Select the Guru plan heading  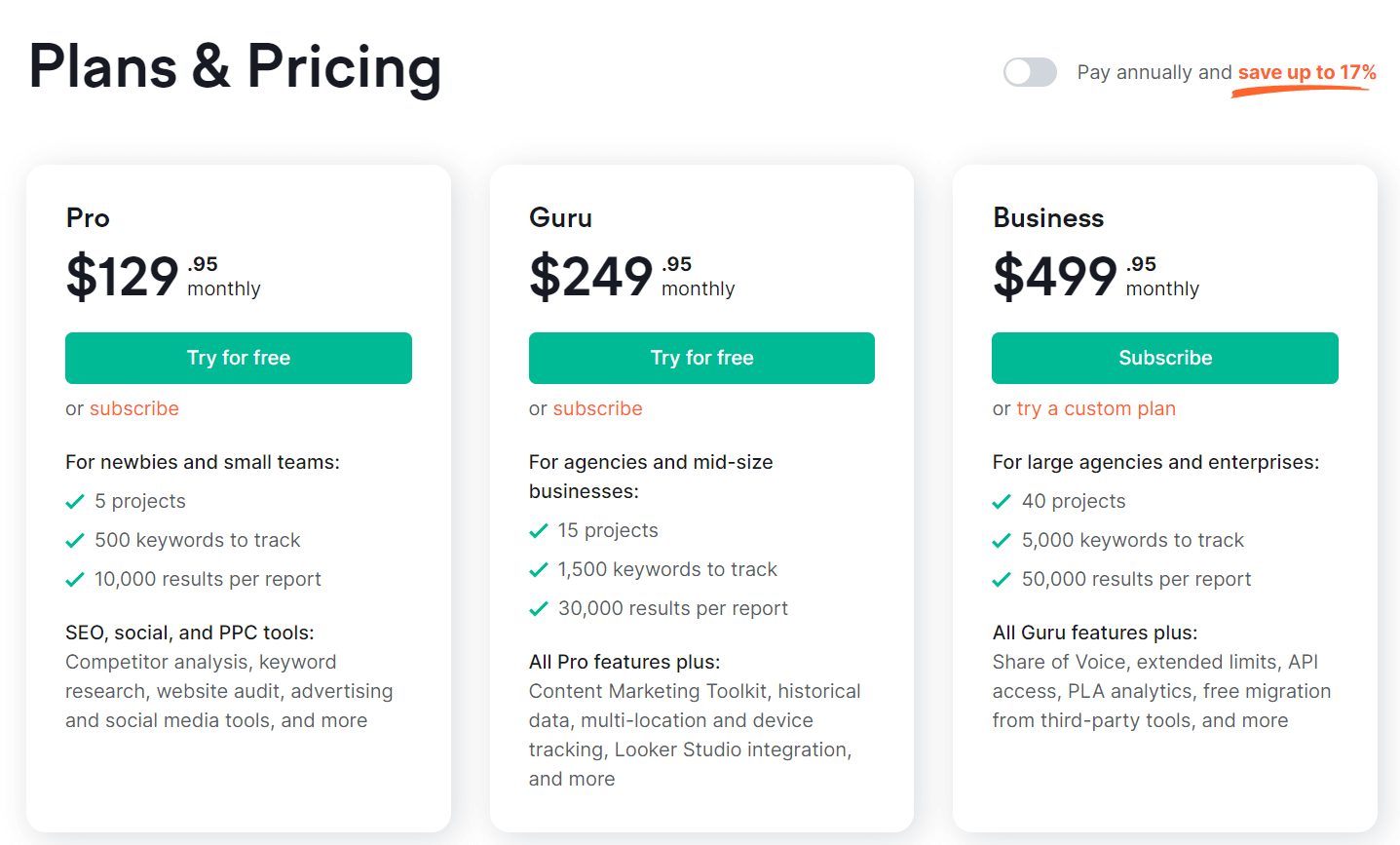coord(561,218)
